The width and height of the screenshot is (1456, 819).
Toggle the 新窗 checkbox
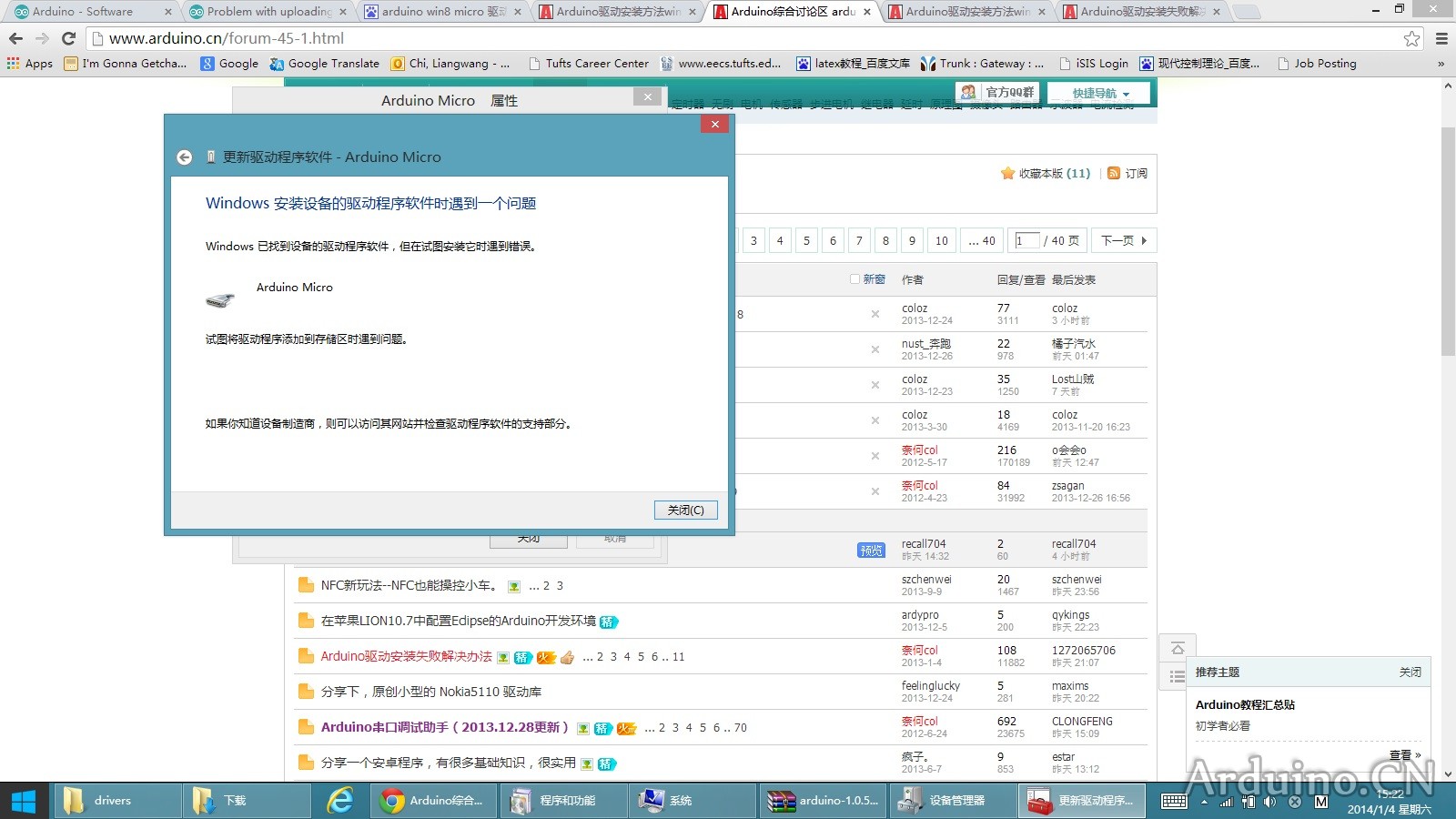pos(854,279)
